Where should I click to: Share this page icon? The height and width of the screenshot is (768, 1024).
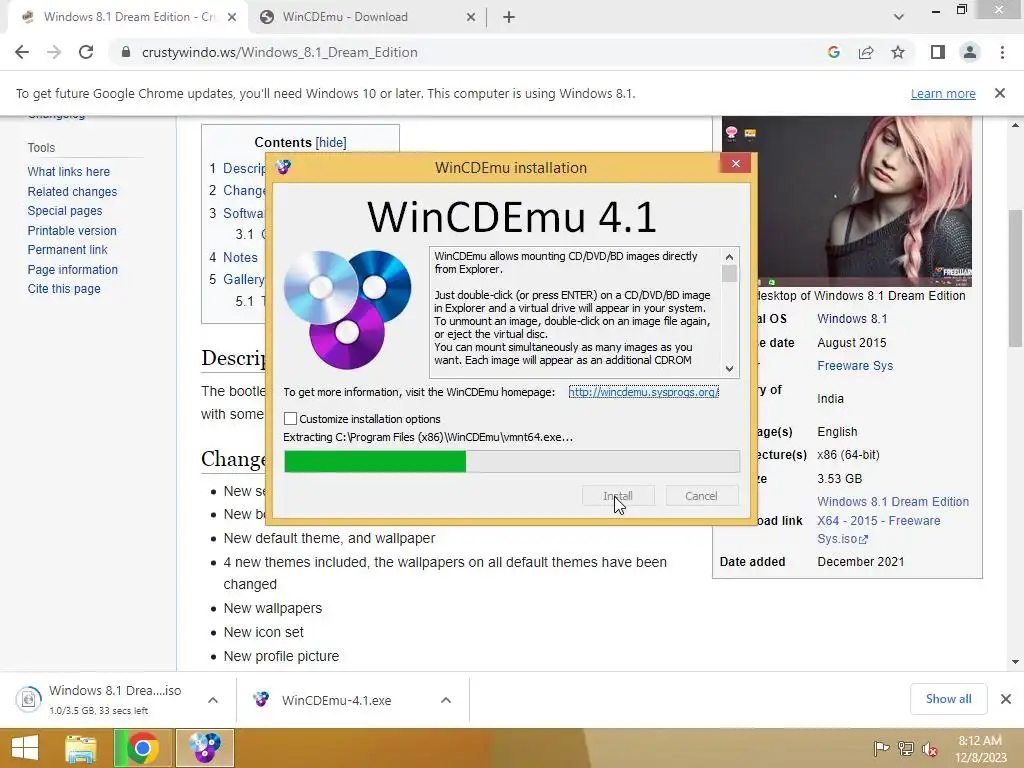(866, 52)
